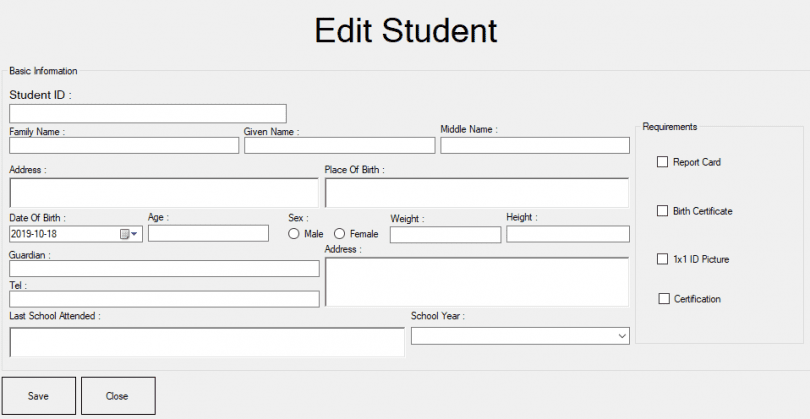
Task: Mark the Certification checkbox
Action: pyautogui.click(x=664, y=299)
